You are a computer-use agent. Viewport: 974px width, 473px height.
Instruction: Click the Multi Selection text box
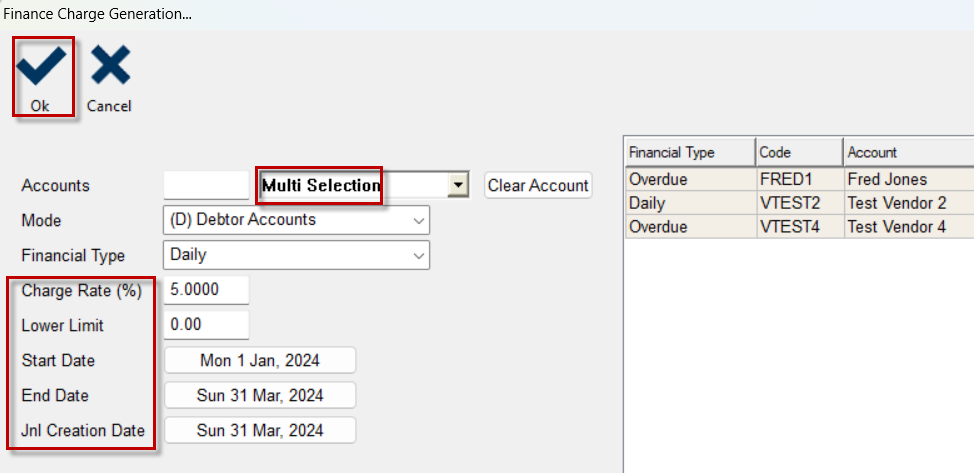[353, 185]
